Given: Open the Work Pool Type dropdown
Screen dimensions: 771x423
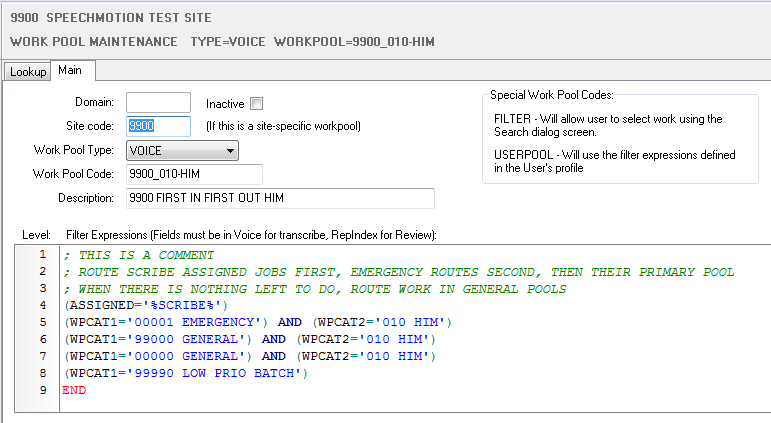Looking at the screenshot, I should [x=182, y=151].
